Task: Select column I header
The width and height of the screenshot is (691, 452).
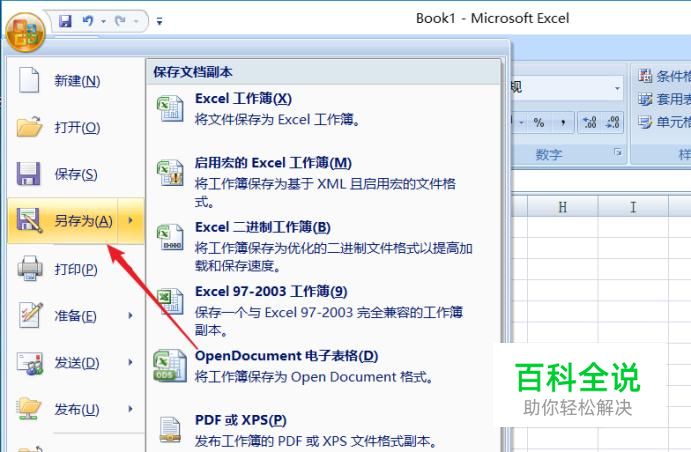Action: tap(633, 207)
